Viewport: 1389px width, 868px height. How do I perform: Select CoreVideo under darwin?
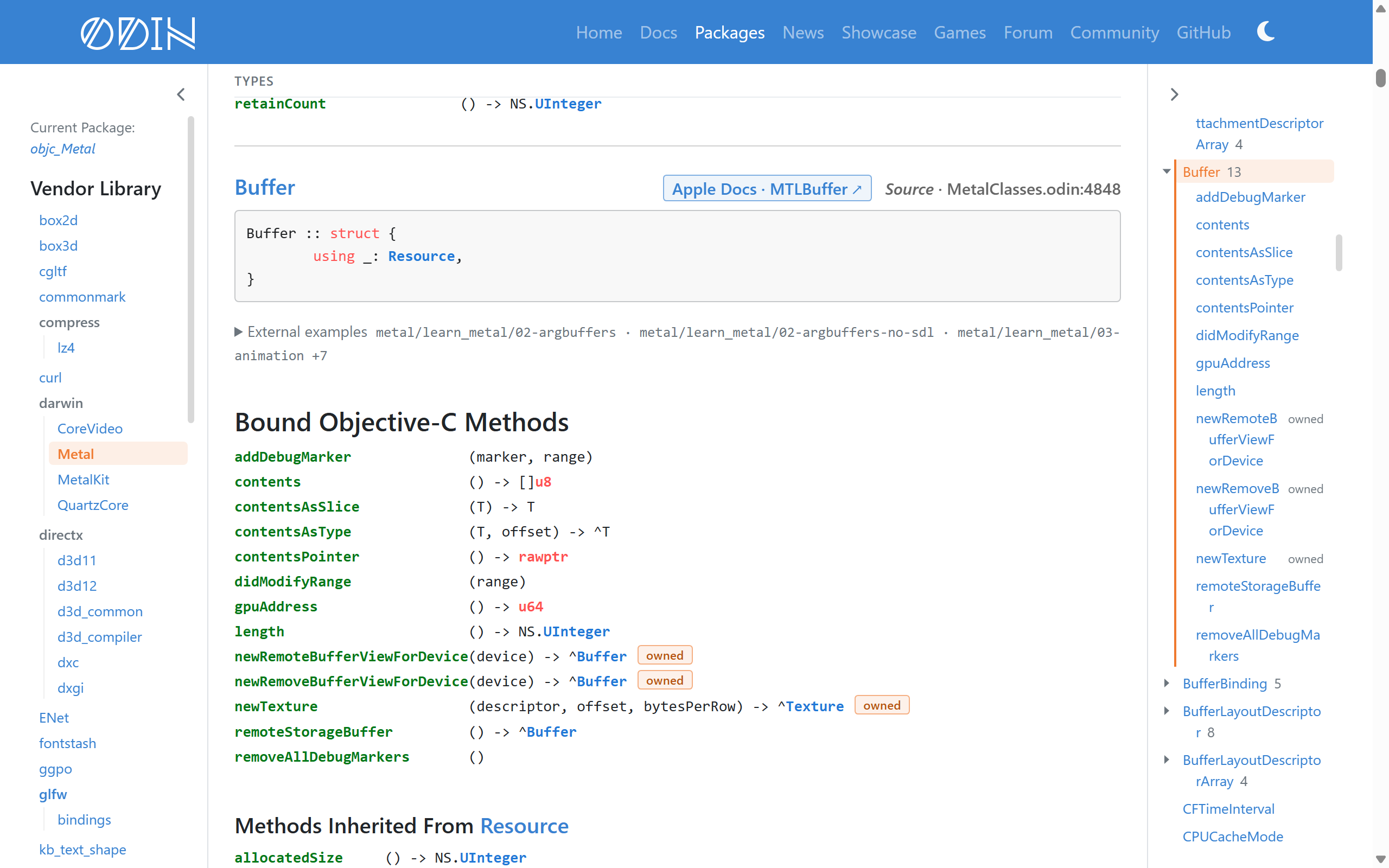pyautogui.click(x=90, y=428)
